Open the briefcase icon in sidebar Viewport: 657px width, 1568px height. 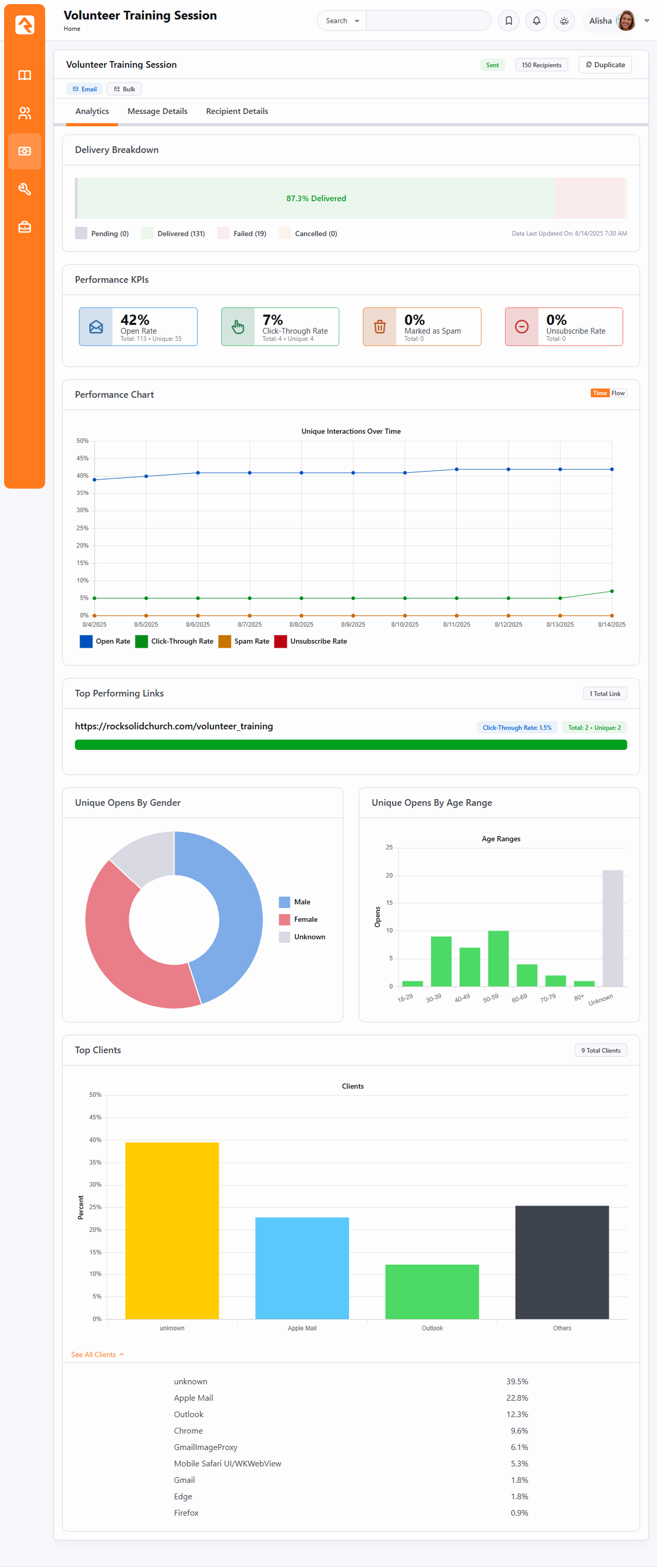coord(24,227)
